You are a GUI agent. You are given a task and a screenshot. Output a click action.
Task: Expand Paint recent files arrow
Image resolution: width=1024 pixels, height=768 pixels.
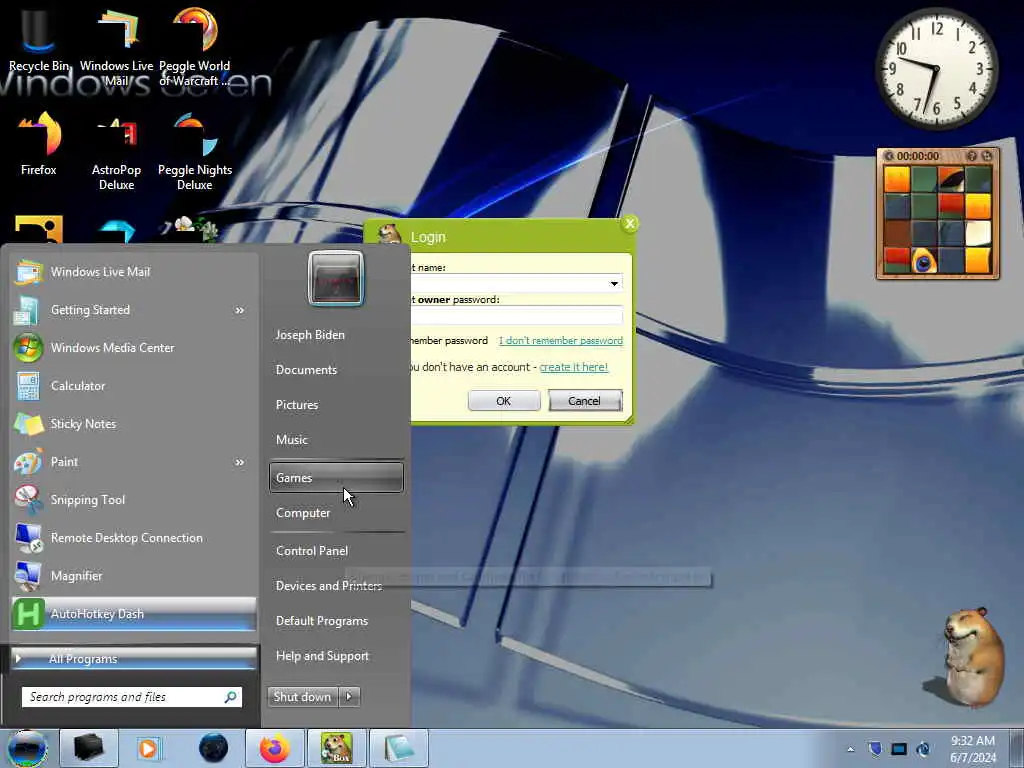pos(240,462)
